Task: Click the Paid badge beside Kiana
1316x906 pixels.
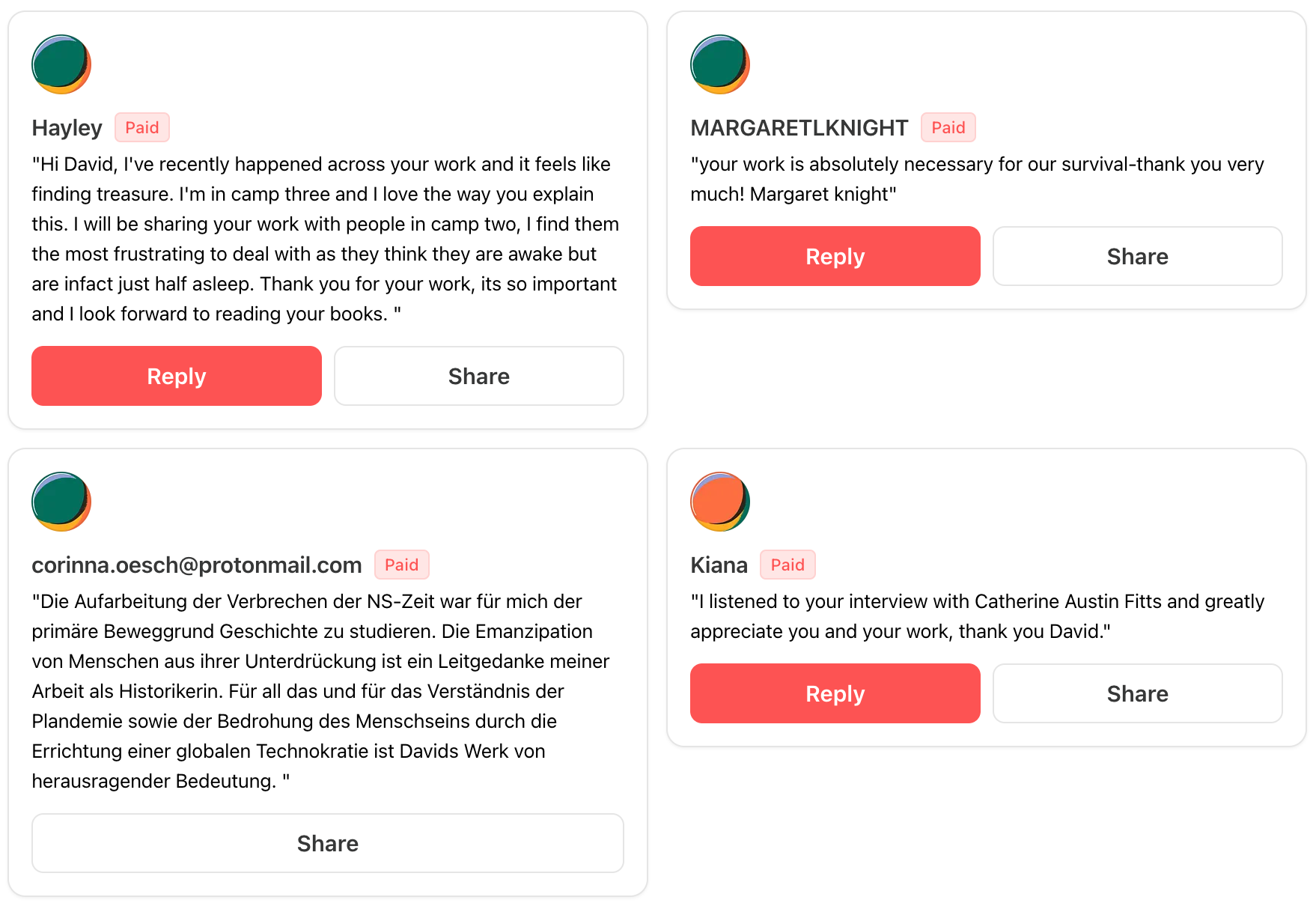Action: (x=788, y=565)
